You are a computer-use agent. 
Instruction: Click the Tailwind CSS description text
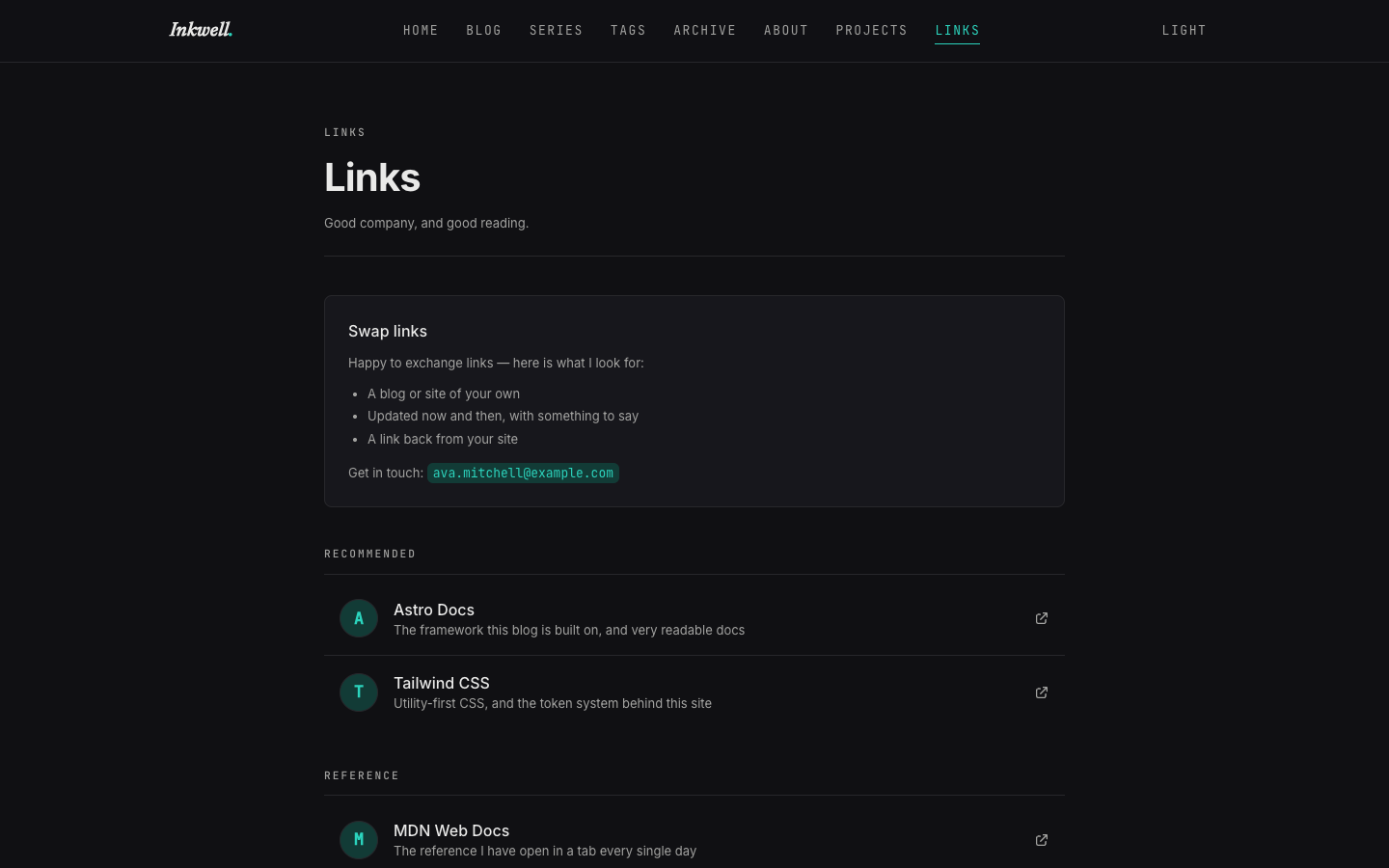click(553, 703)
